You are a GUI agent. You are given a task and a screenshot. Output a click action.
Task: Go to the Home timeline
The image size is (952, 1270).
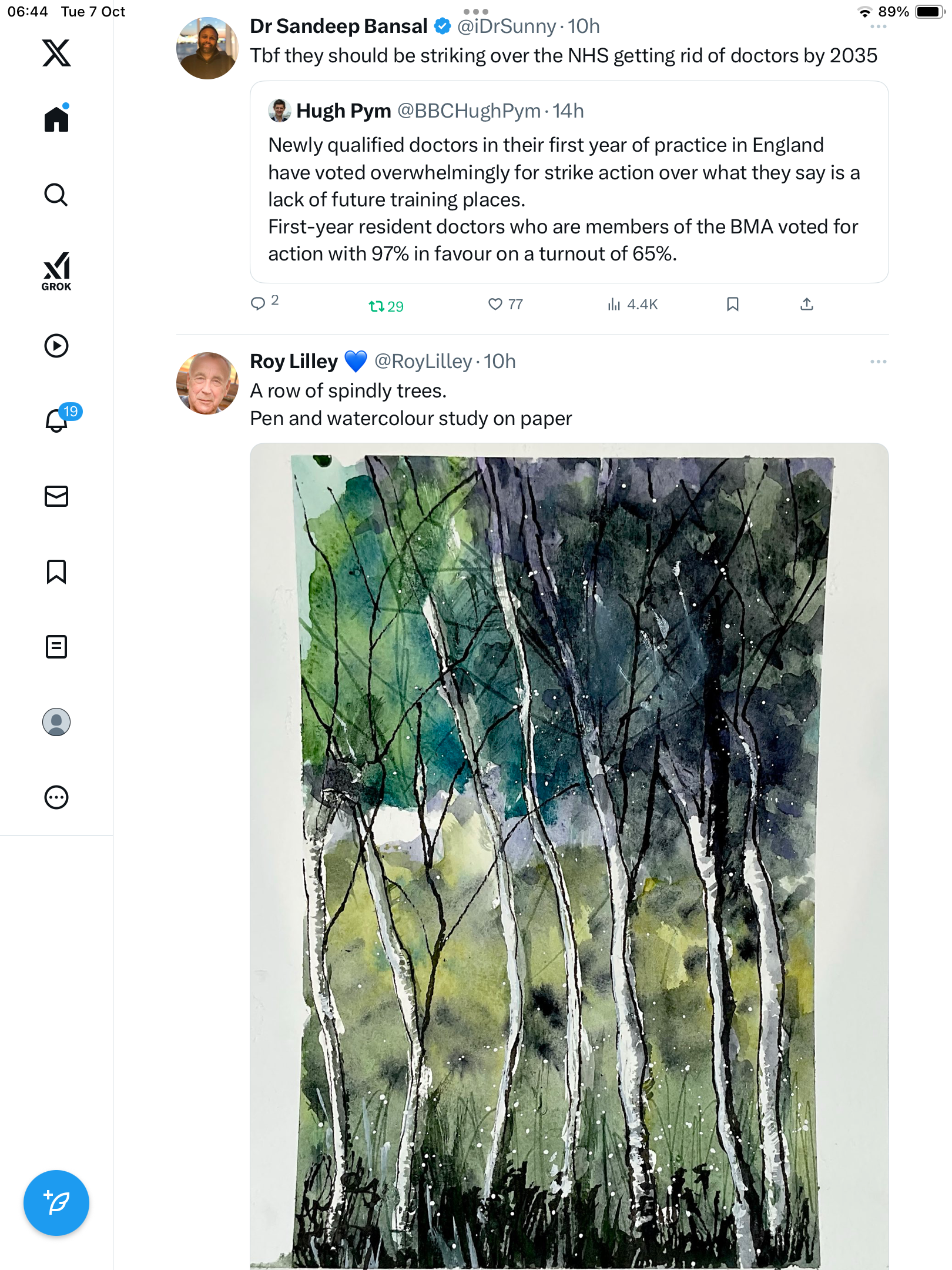[x=56, y=119]
